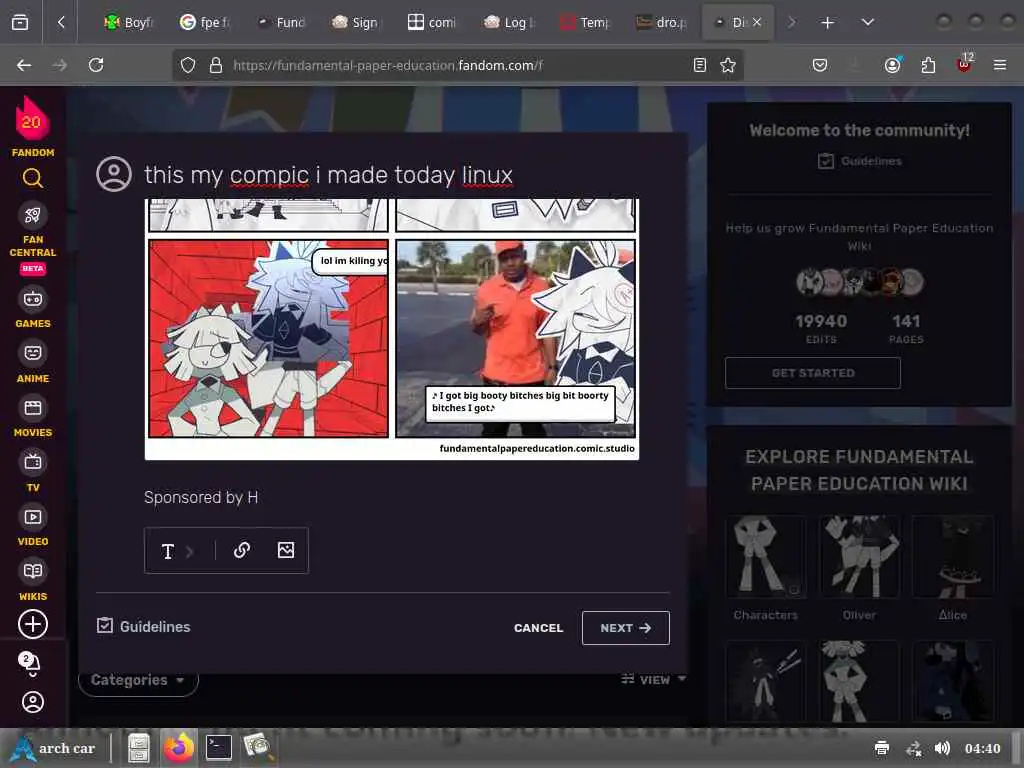Open the Characters wiki thumbnail
The width and height of the screenshot is (1024, 768).
pyautogui.click(x=765, y=557)
